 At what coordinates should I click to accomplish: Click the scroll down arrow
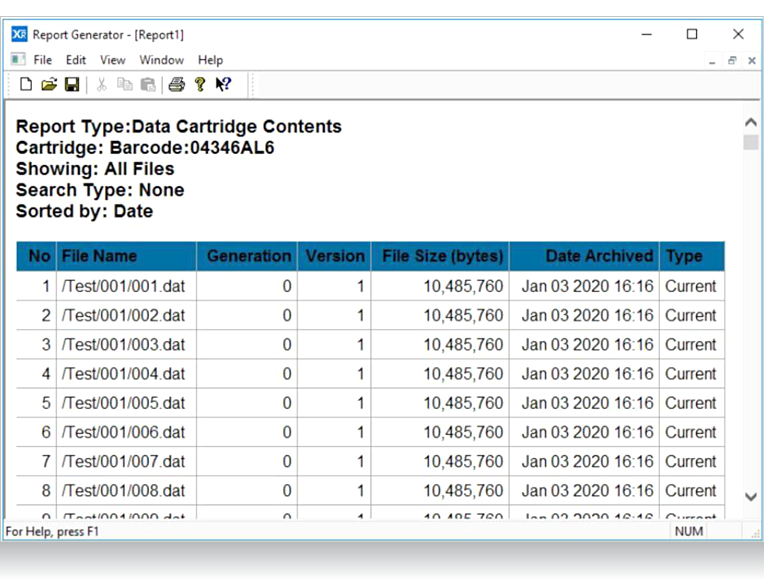pos(751,497)
